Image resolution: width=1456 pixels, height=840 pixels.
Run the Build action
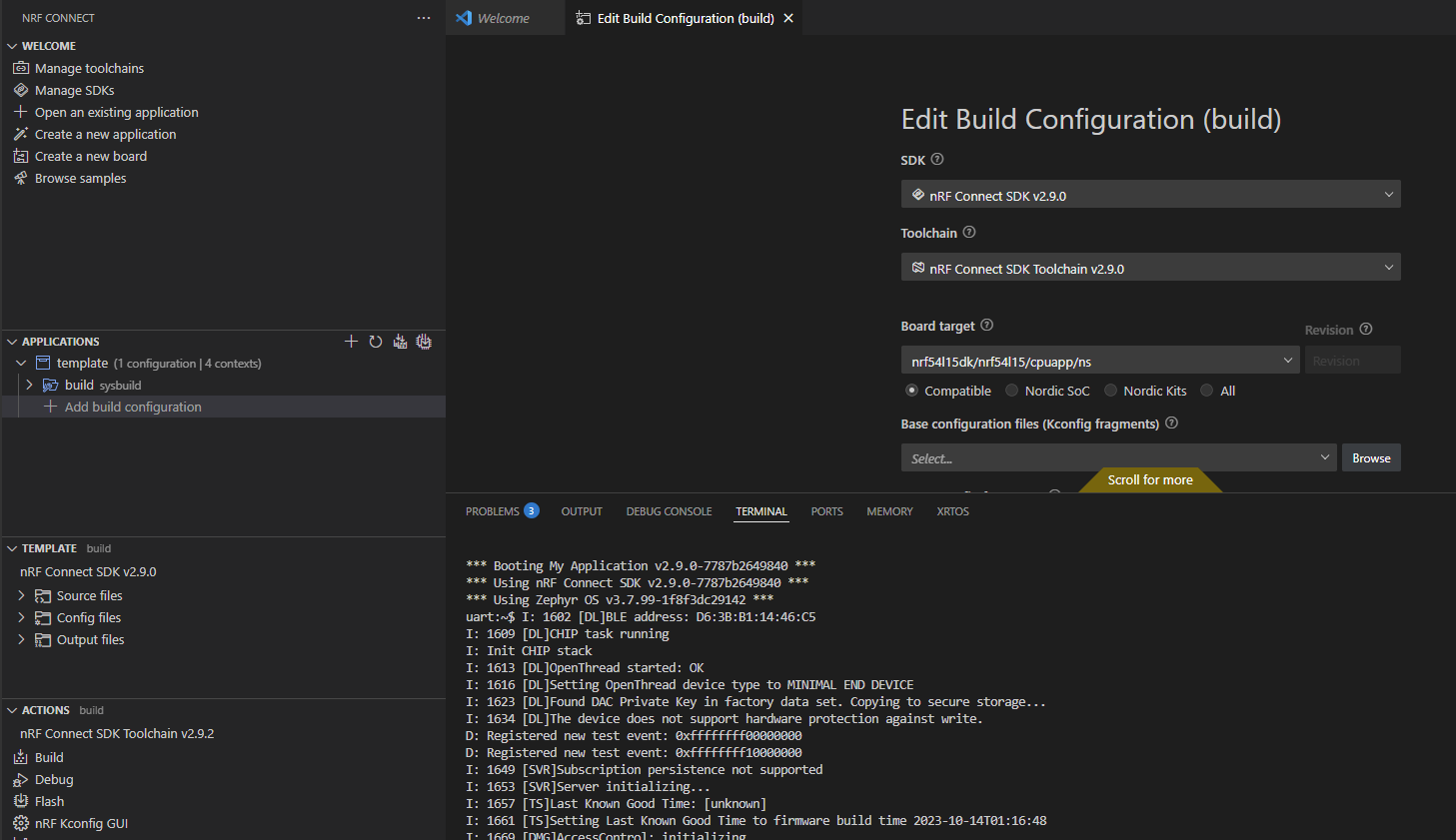coord(49,757)
